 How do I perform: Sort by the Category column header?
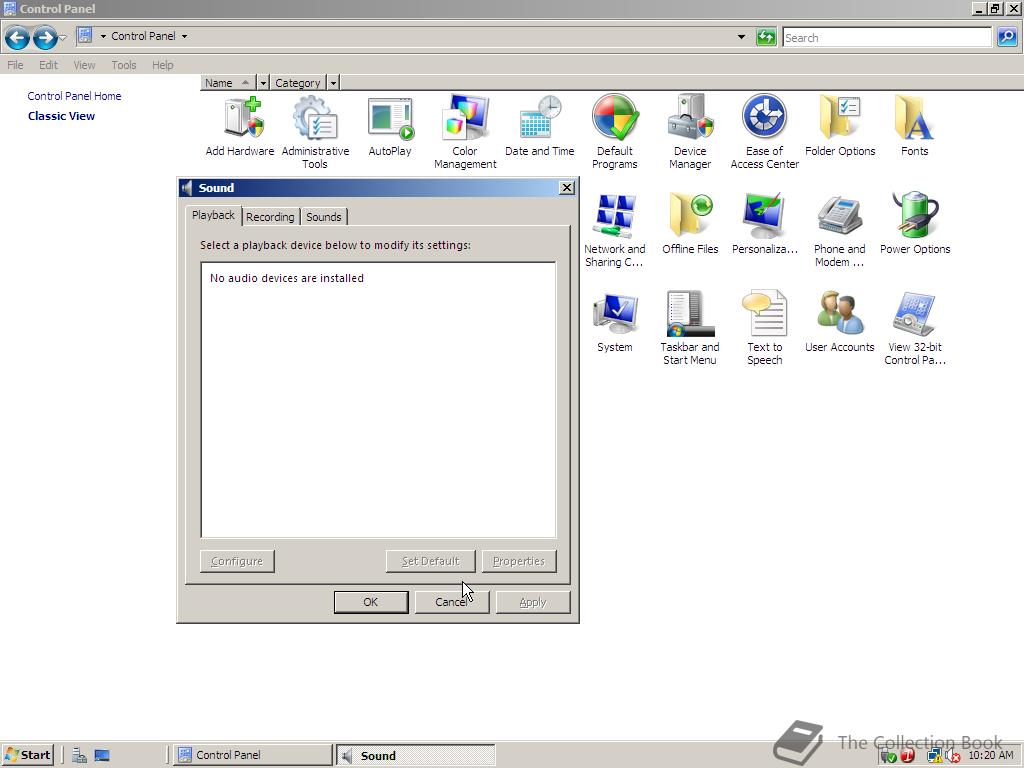[x=298, y=83]
